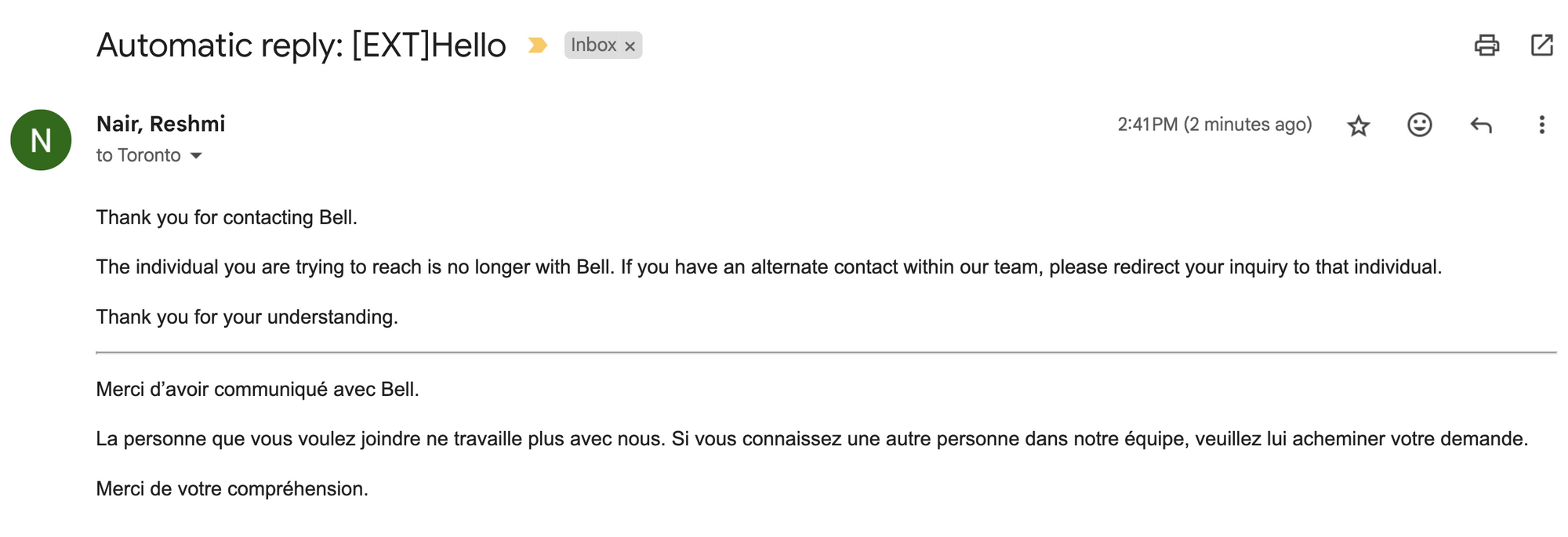Click the Print all icon
The image size is (1568, 537).
pos(1486,45)
